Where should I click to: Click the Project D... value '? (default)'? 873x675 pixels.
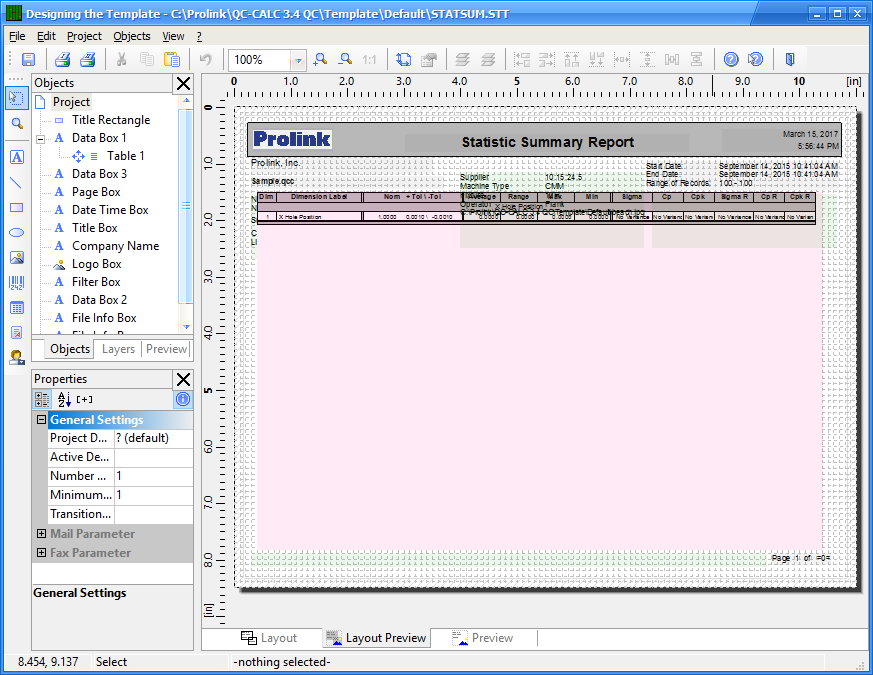click(x=154, y=438)
